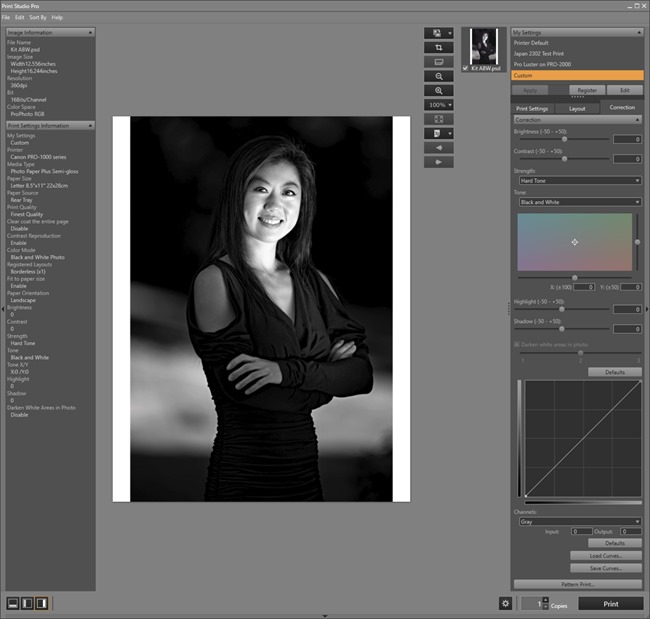Go to previous image with left arrow
The height and width of the screenshot is (619, 650).
click(x=438, y=146)
